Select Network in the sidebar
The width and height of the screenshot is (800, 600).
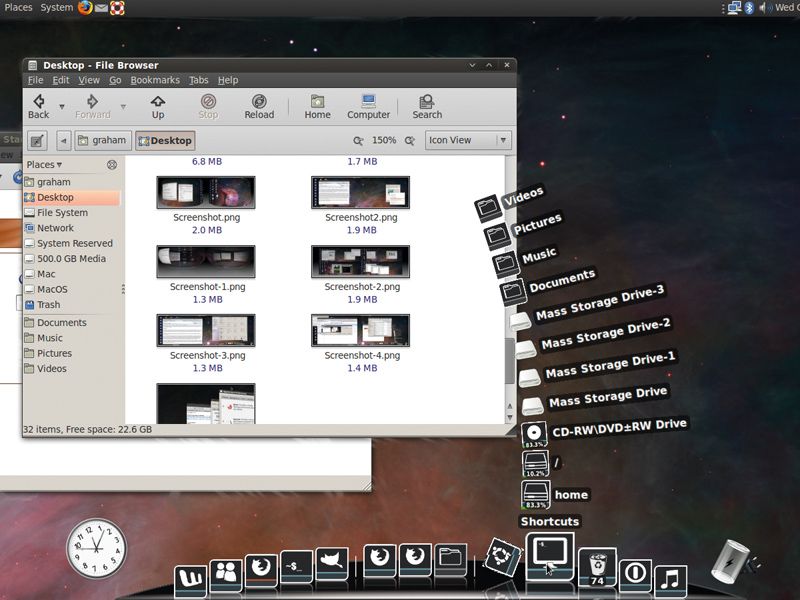[x=58, y=227]
